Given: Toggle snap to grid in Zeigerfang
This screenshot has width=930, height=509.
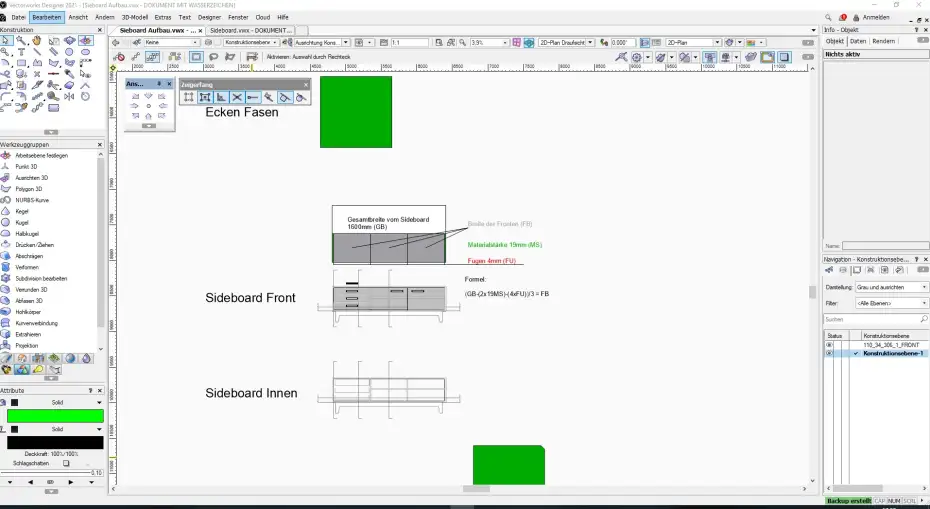Looking at the screenshot, I should pyautogui.click(x=189, y=97).
